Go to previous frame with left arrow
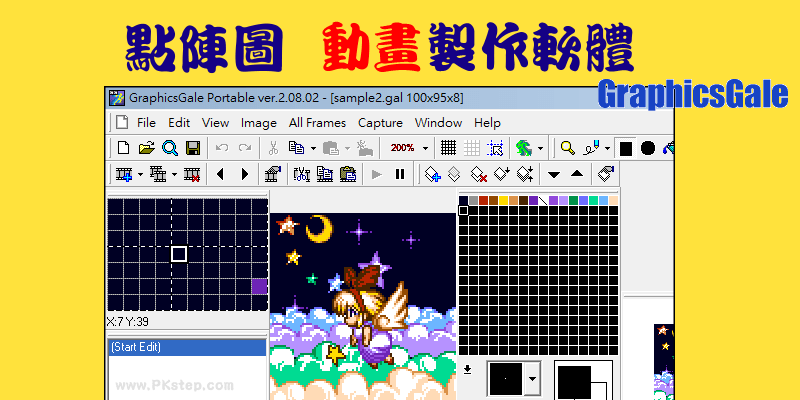Screen dimensions: 800x400 pyautogui.click(x=220, y=174)
